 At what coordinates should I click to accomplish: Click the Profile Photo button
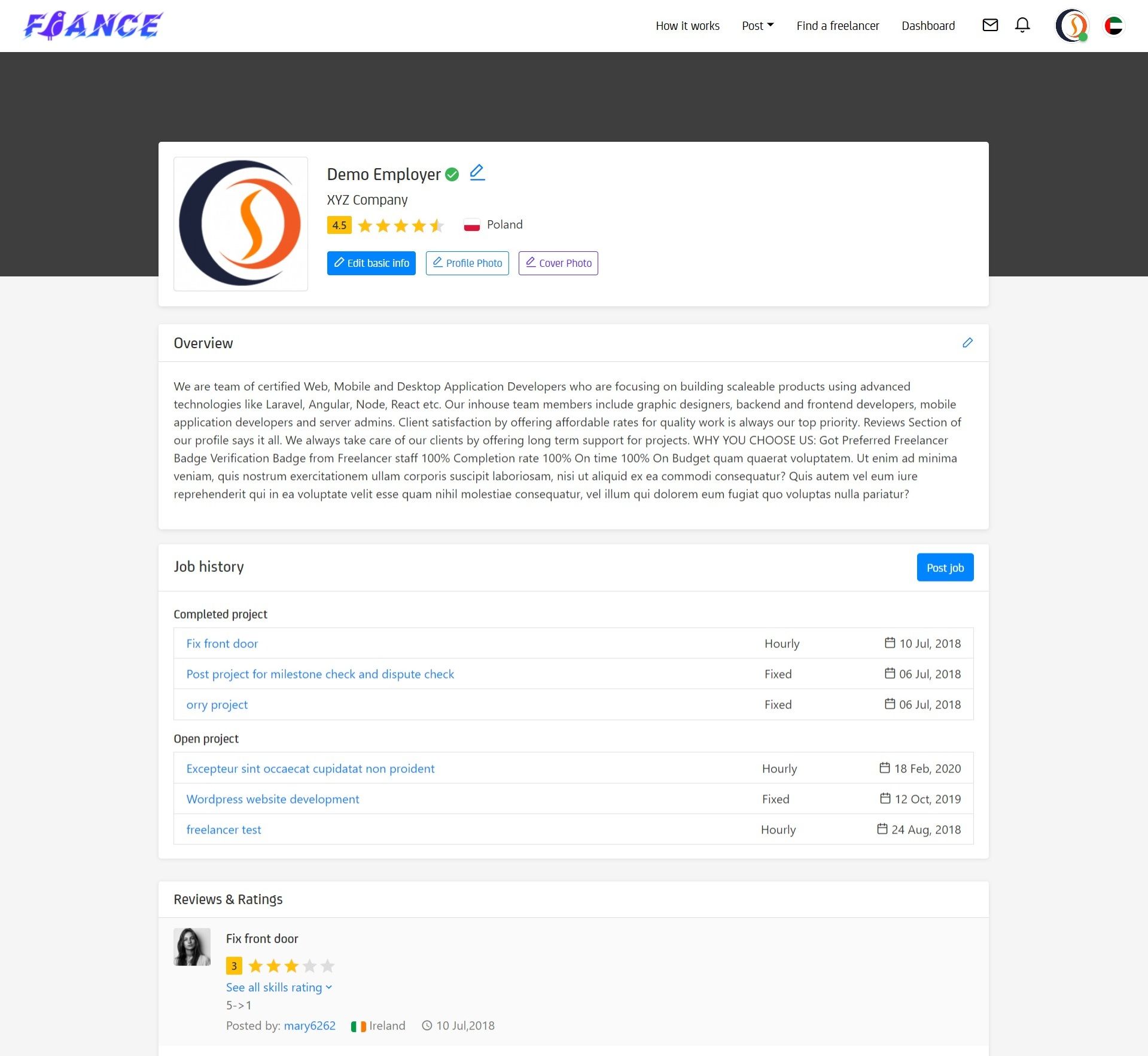(467, 263)
